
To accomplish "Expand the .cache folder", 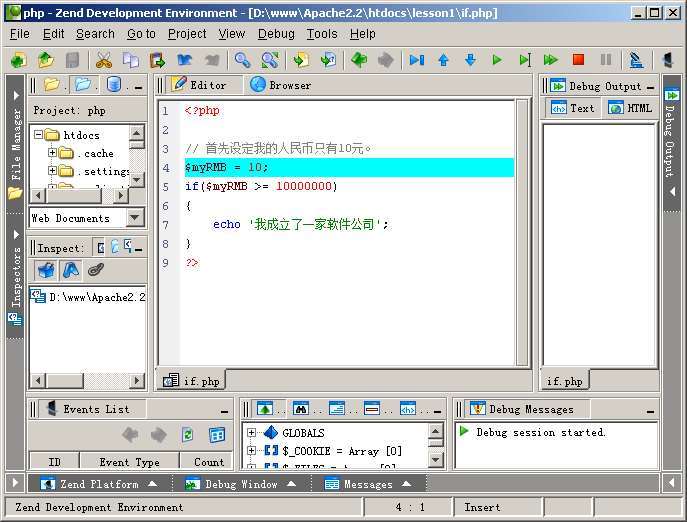I will coord(52,153).
